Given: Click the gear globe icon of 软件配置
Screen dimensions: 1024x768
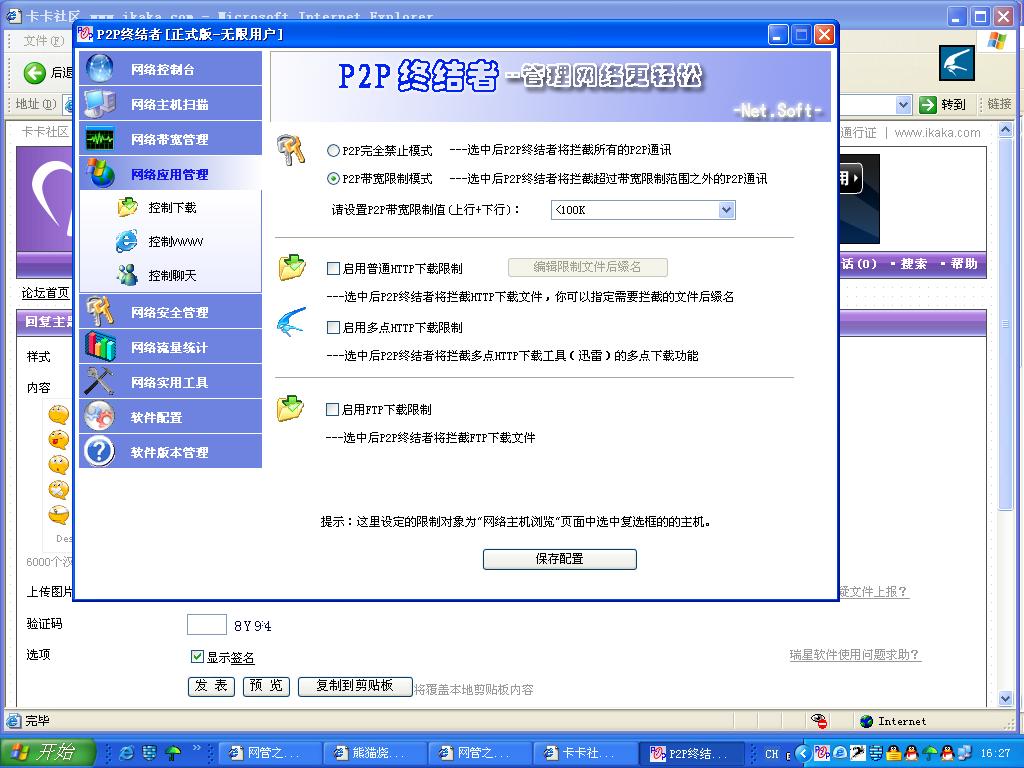Looking at the screenshot, I should point(99,417).
